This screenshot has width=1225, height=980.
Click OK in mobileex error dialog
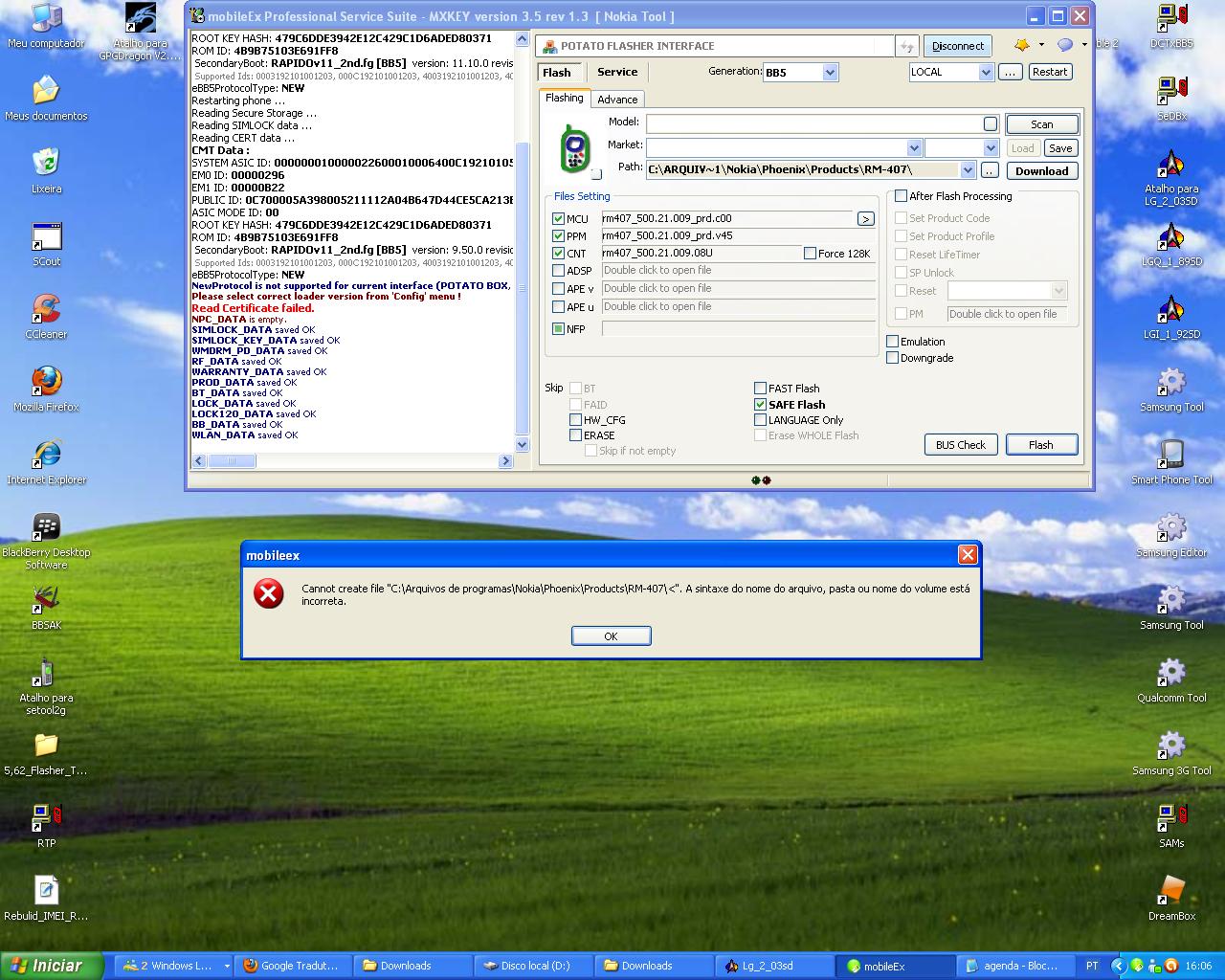(x=611, y=636)
